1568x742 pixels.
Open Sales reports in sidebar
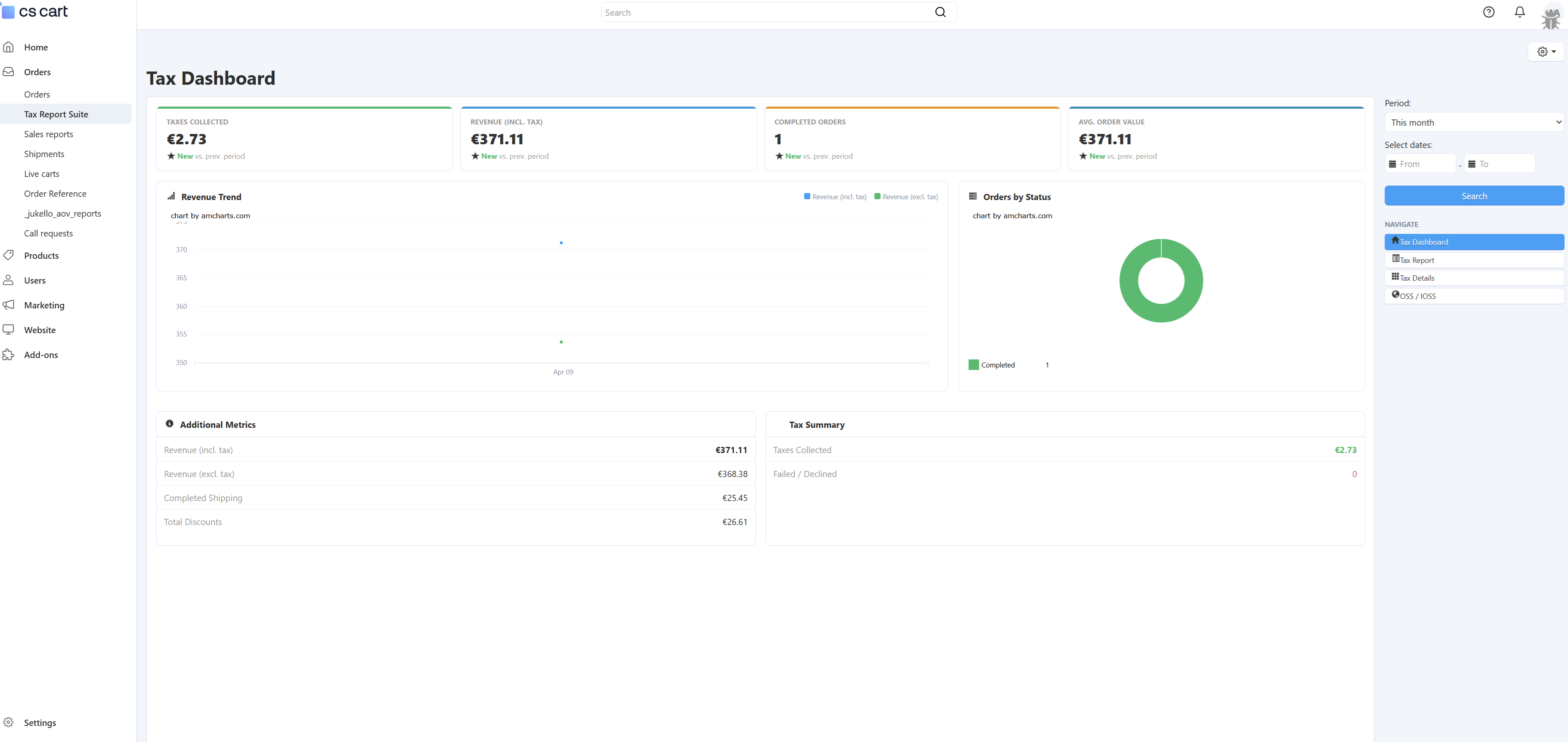tap(49, 134)
